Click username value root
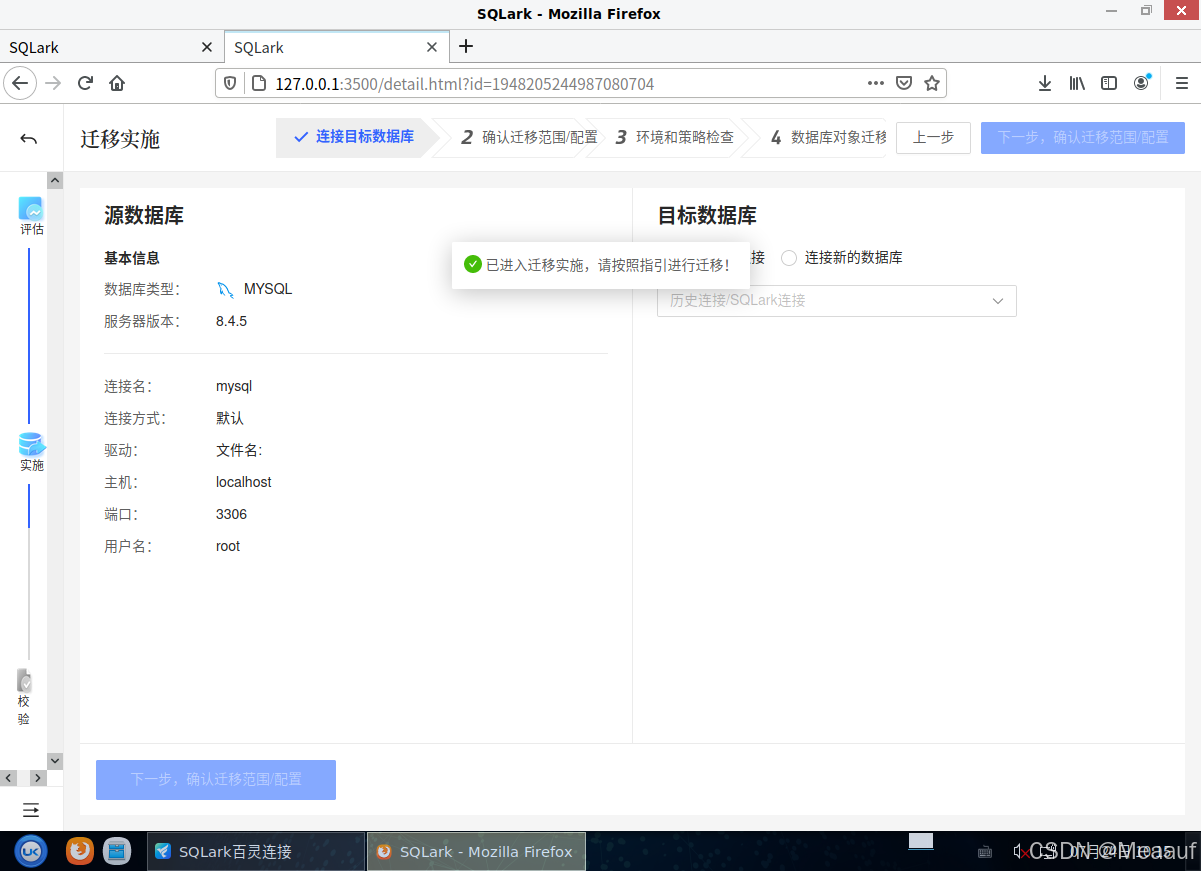 228,546
